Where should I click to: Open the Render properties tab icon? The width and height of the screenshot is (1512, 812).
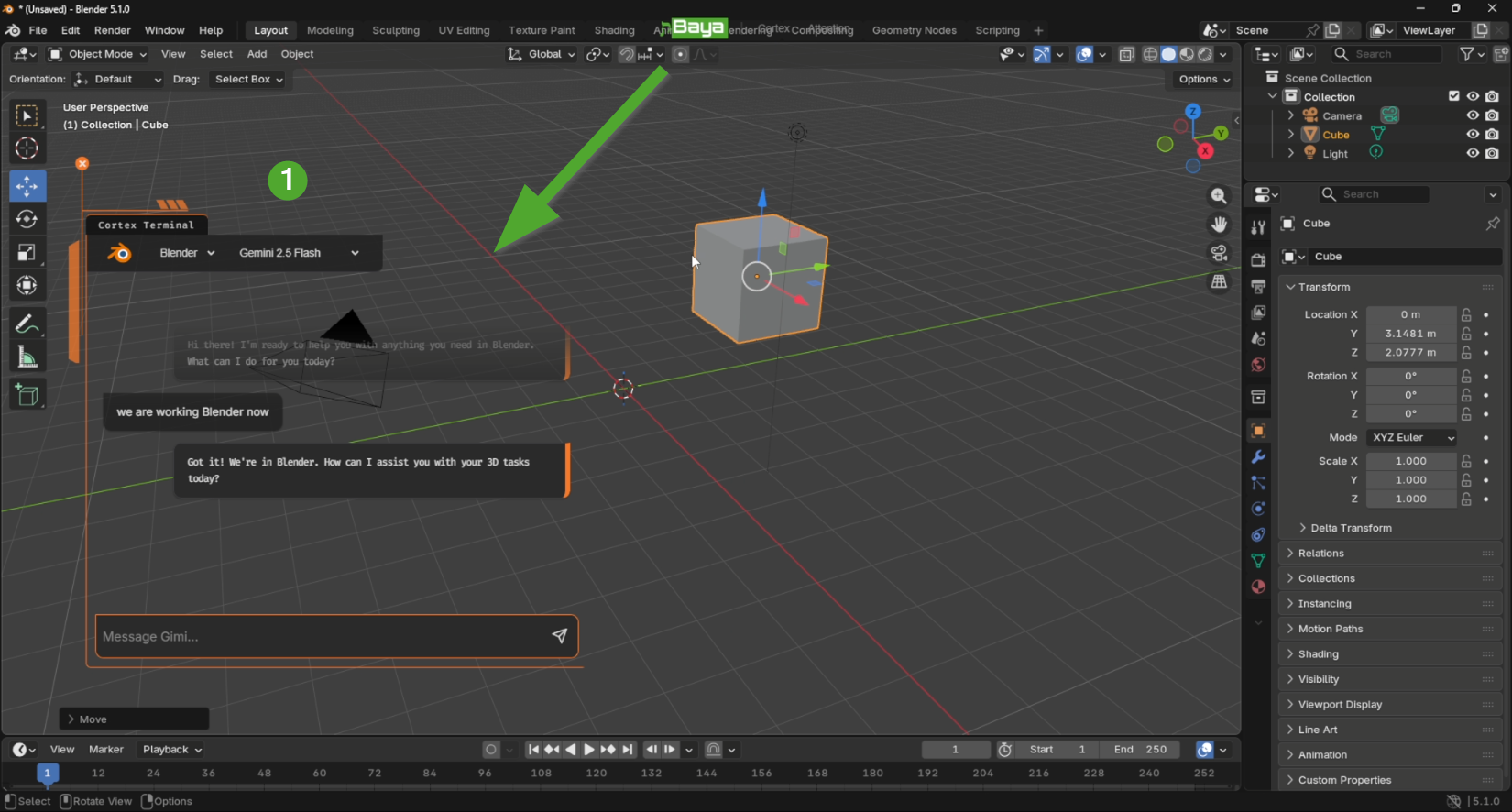point(1258,260)
